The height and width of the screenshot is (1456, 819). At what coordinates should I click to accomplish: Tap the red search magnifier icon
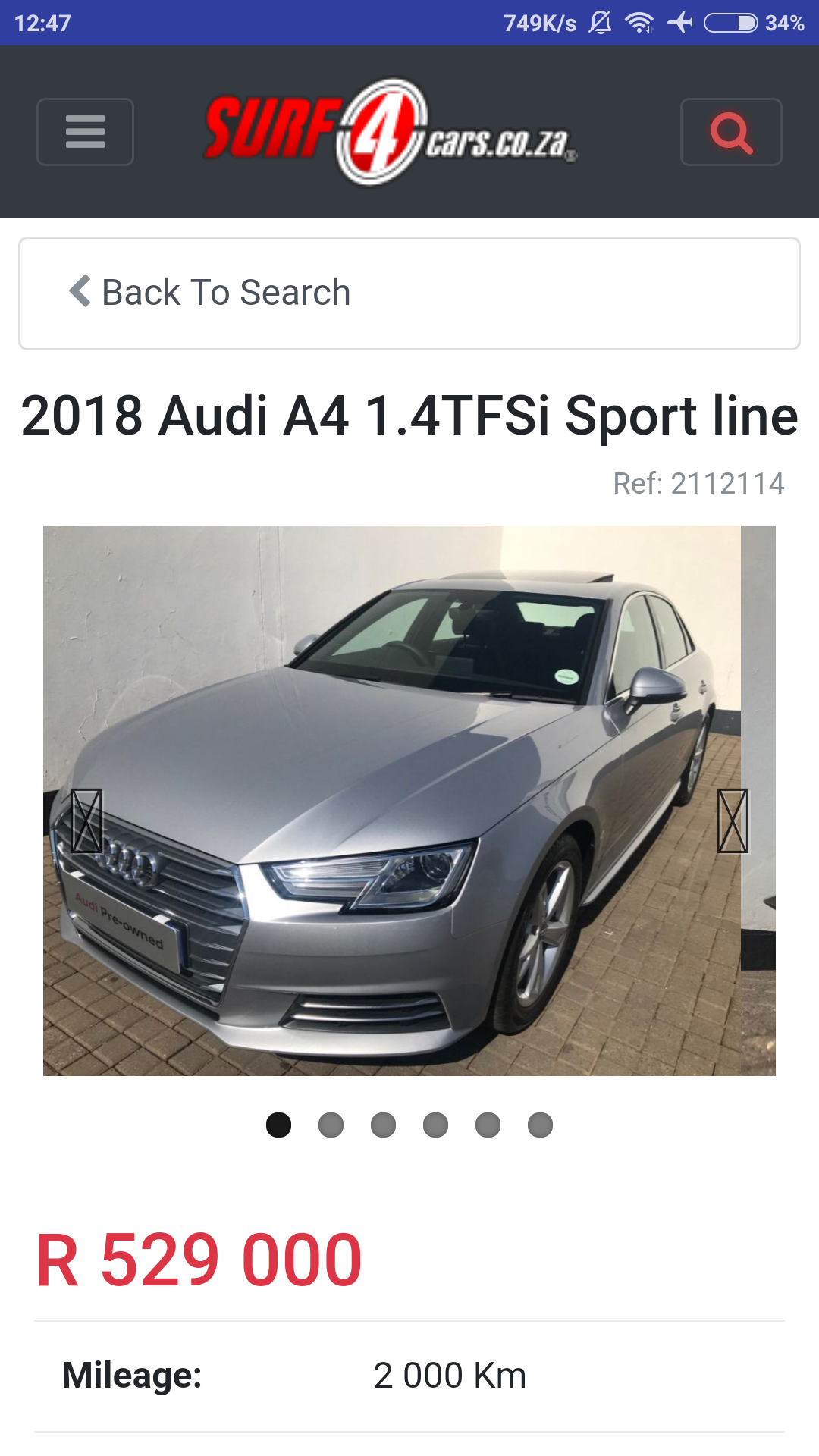pyautogui.click(x=731, y=132)
